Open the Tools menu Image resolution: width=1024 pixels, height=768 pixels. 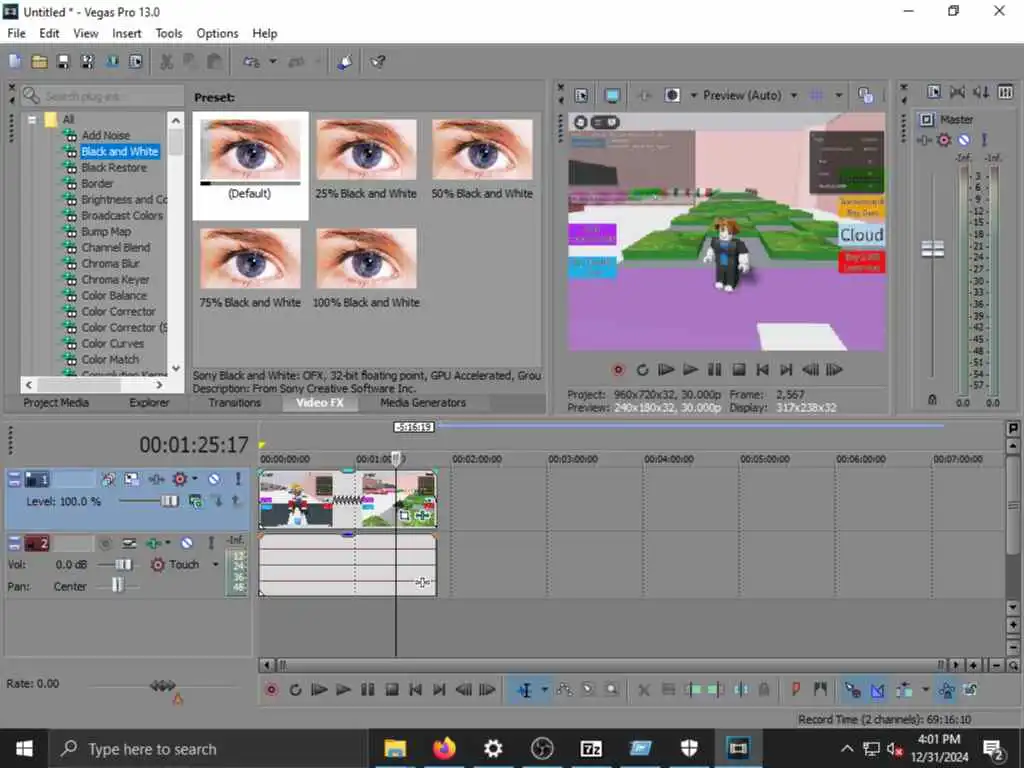click(x=168, y=33)
